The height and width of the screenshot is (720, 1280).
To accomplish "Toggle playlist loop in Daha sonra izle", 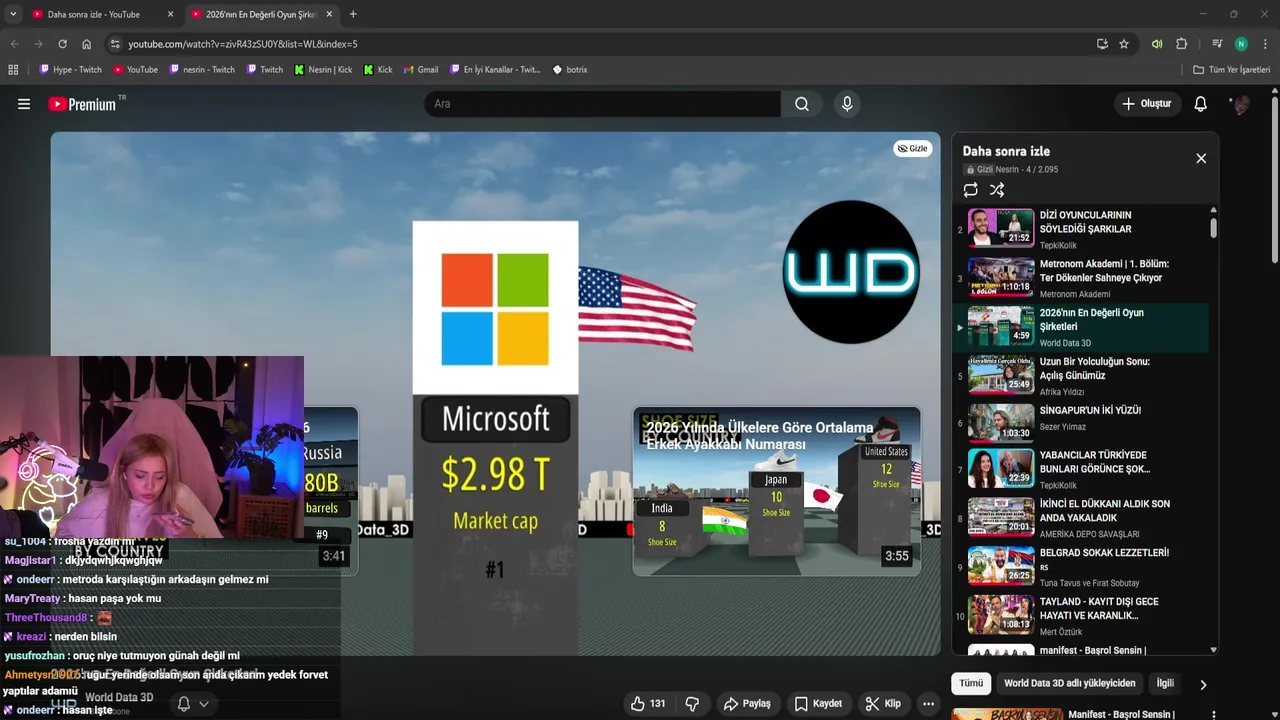I will 970,190.
